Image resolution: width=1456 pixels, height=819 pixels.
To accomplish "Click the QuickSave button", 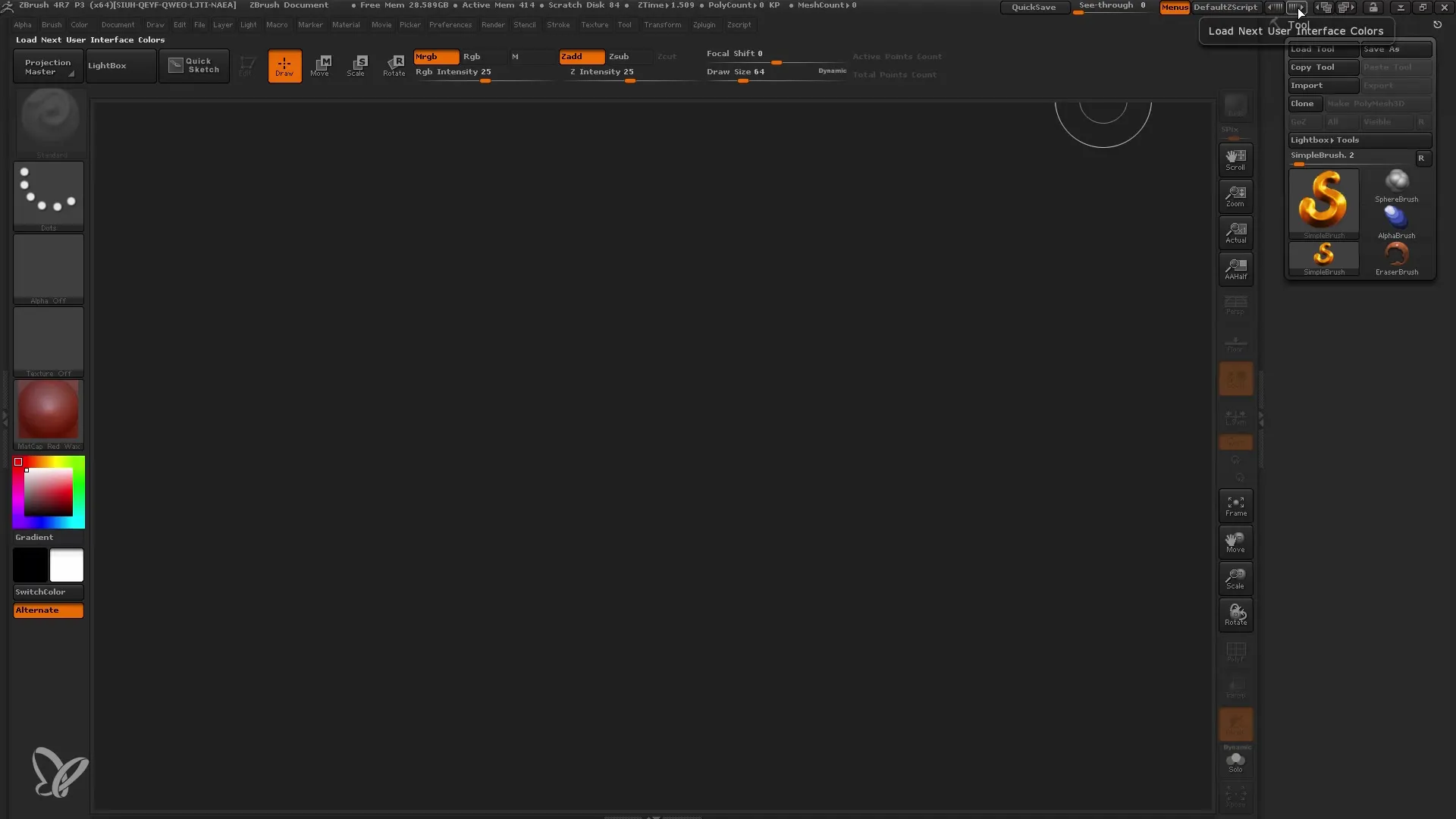I will (x=1033, y=7).
